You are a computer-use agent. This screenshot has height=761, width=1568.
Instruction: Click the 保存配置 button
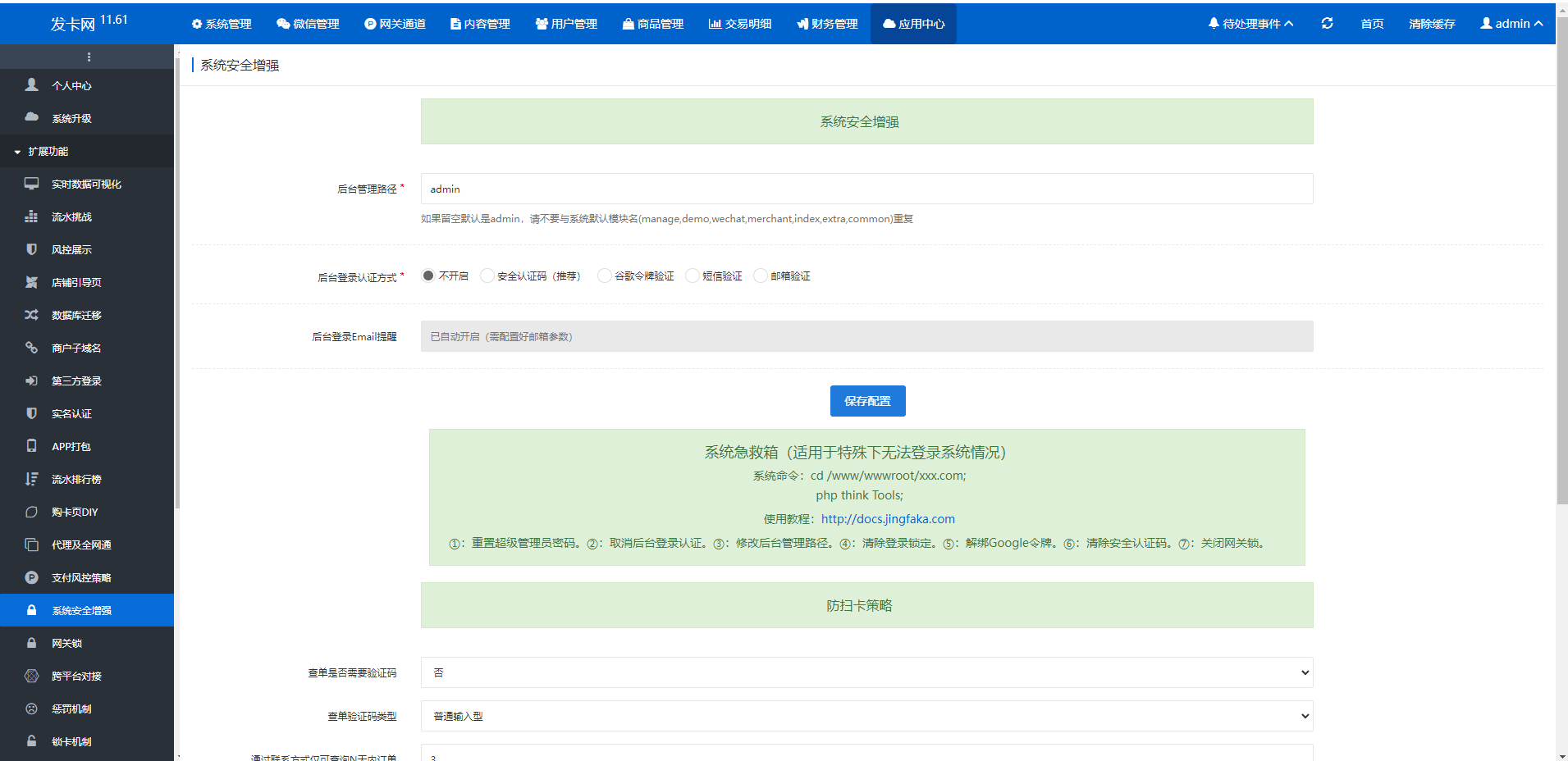click(867, 401)
